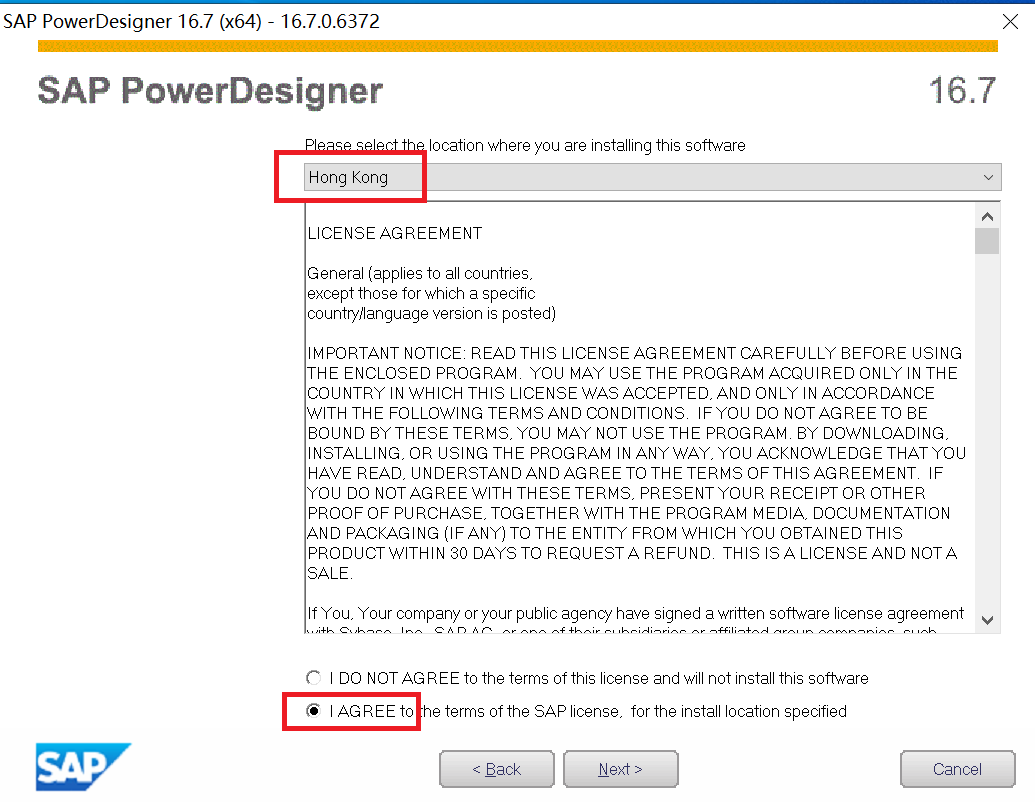Viewport: 1035px width, 802px height.
Task: Expand the combo box showing Hong Kong
Action: tap(650, 177)
